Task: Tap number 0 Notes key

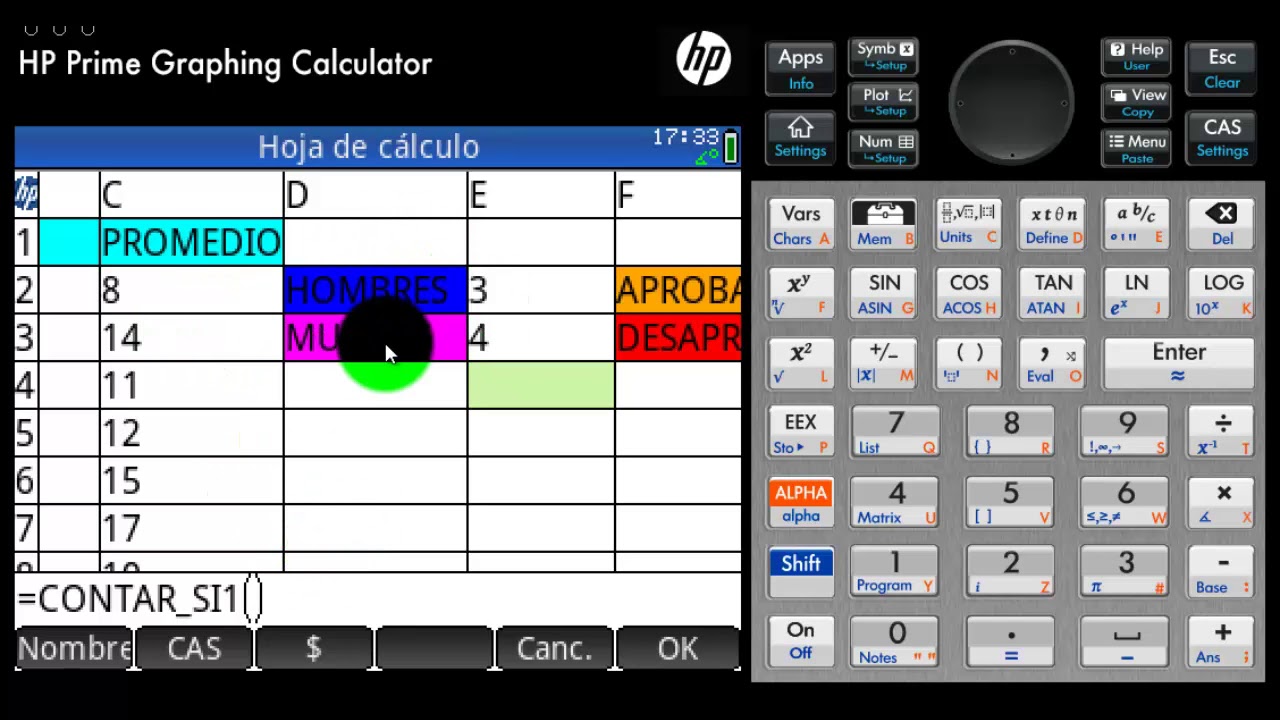Action: 895,642
